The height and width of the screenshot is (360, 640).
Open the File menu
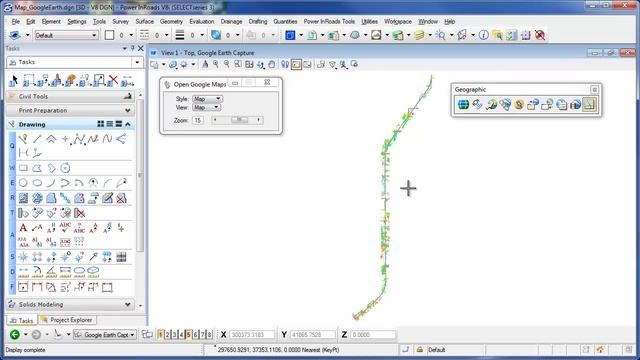(x=16, y=22)
